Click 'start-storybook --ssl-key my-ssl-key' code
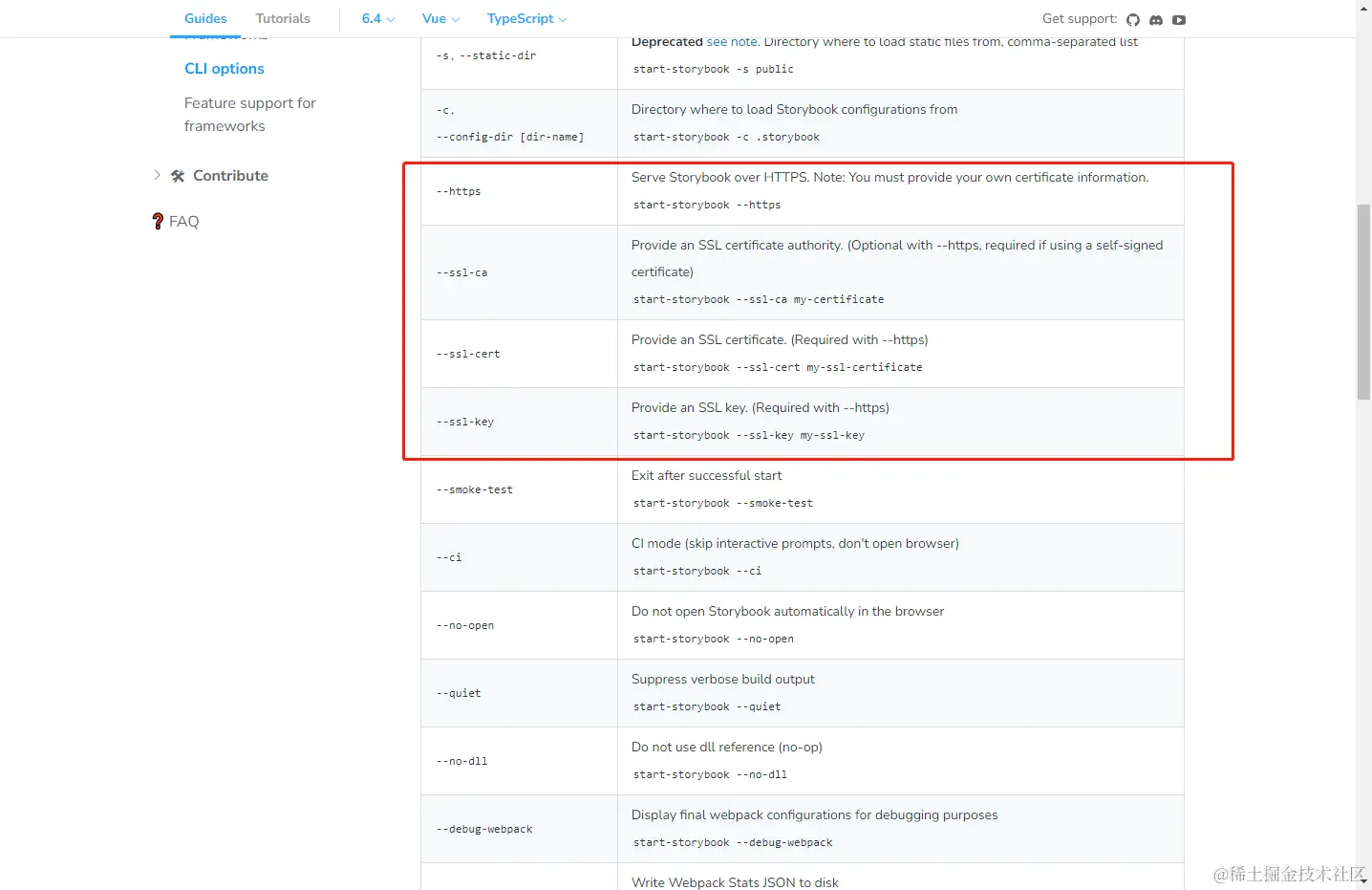Screen dimensions: 1372x890 click(x=749, y=435)
